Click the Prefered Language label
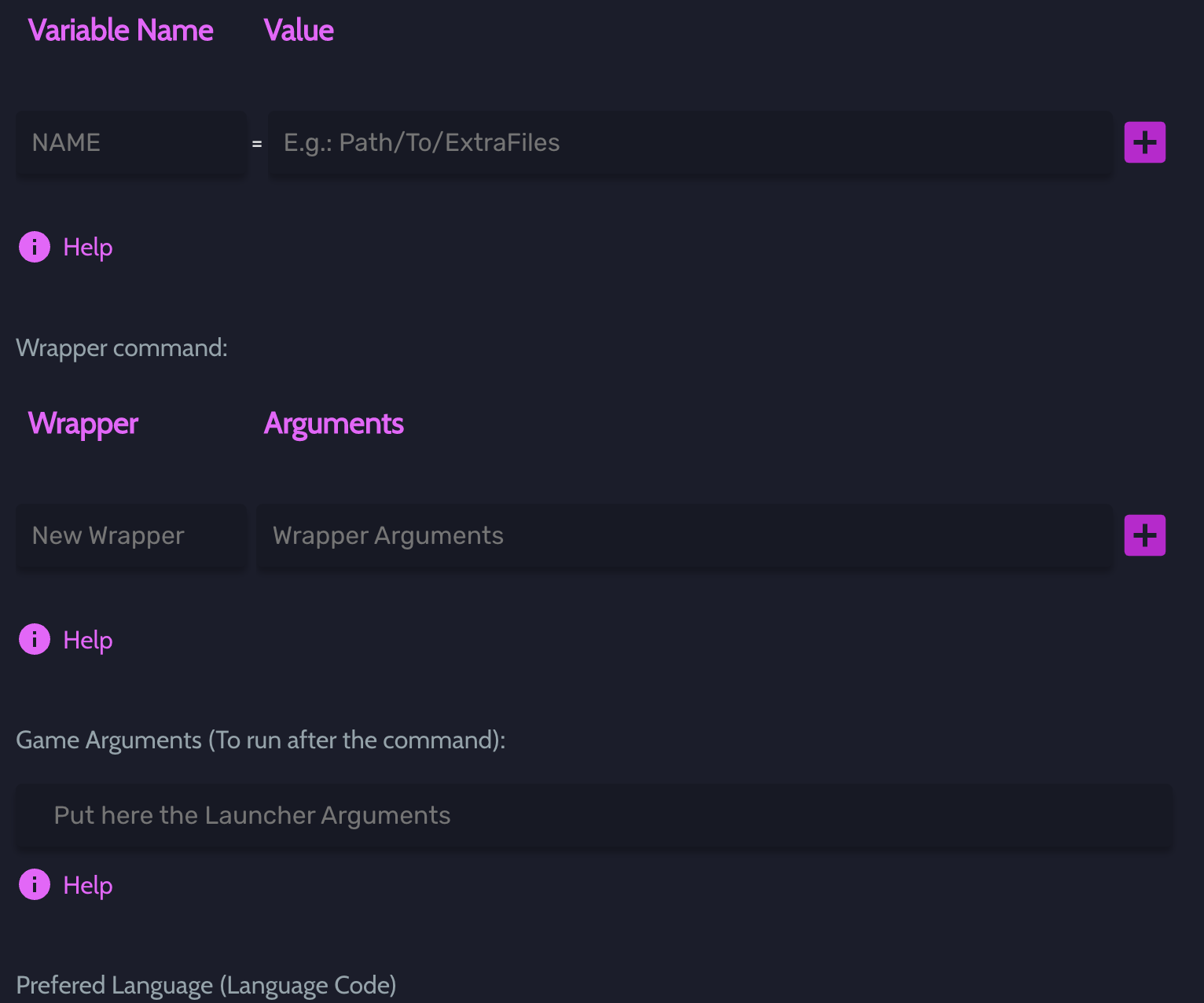The height and width of the screenshot is (1003, 1204). 206,985
